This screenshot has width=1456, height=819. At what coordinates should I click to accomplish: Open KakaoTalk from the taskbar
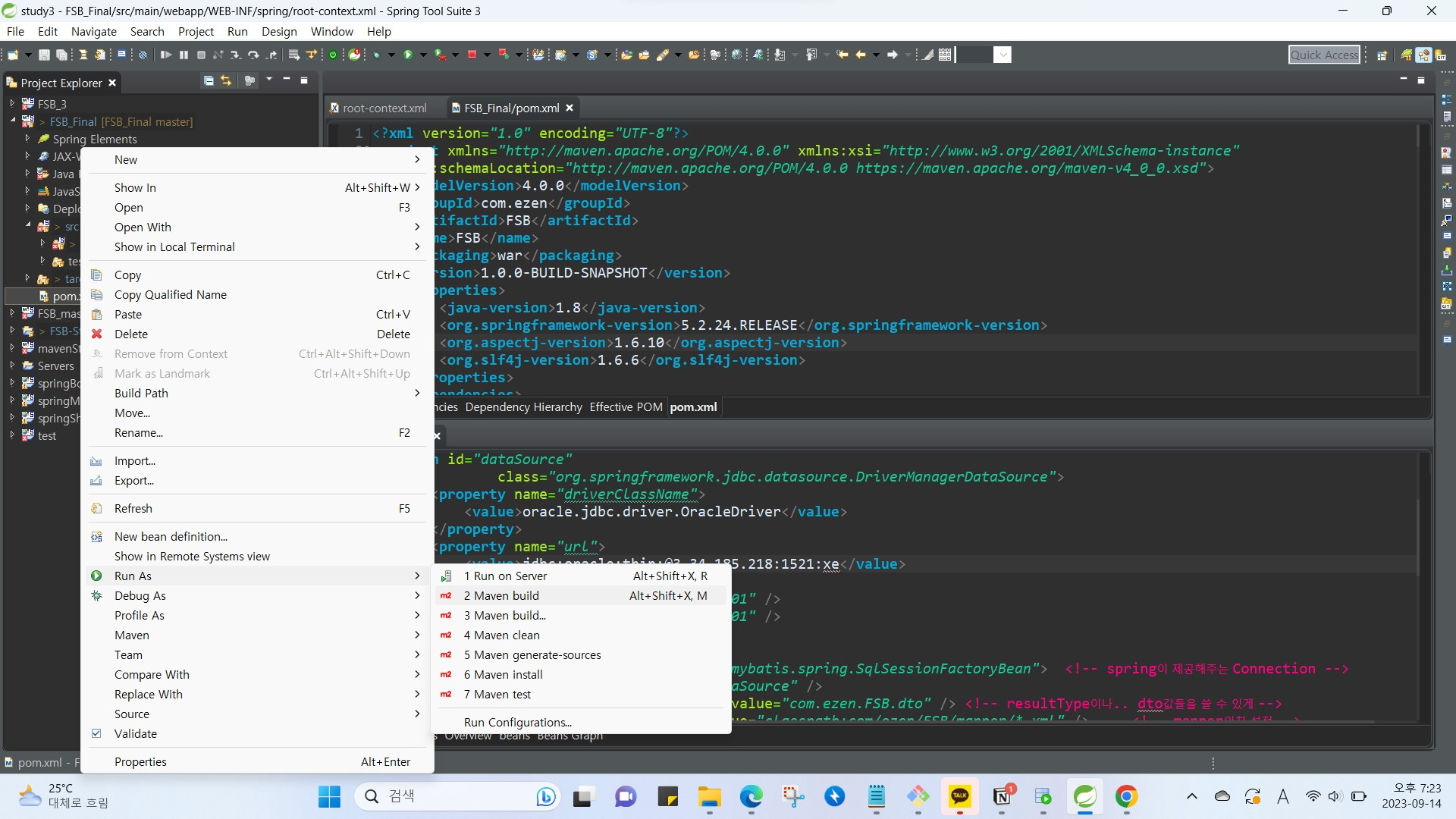(x=960, y=796)
